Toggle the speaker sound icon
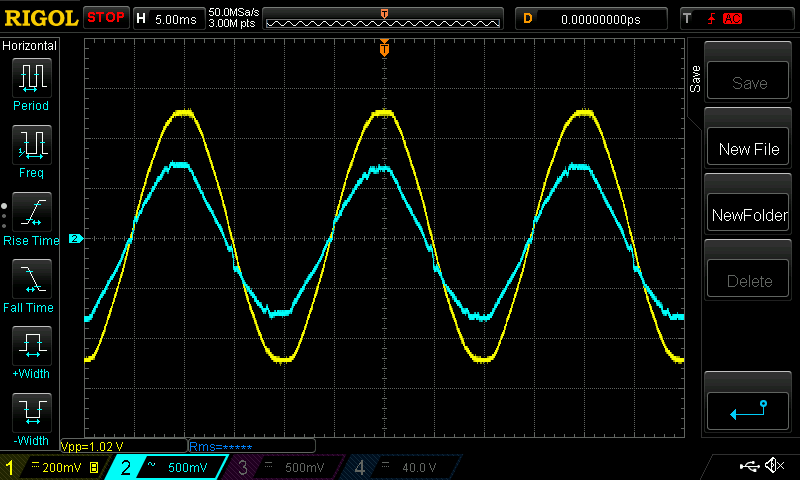The height and width of the screenshot is (480, 800). tap(773, 466)
